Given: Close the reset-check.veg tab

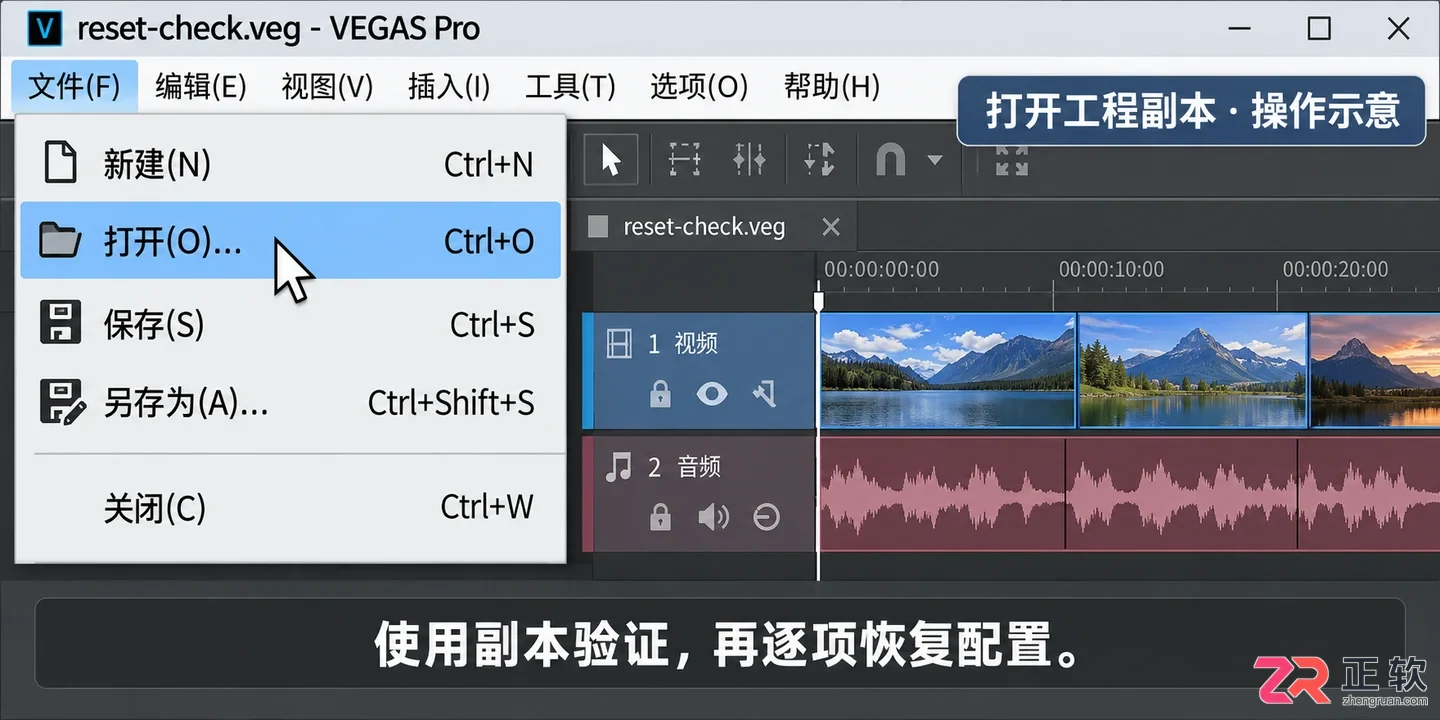Looking at the screenshot, I should click(x=830, y=227).
